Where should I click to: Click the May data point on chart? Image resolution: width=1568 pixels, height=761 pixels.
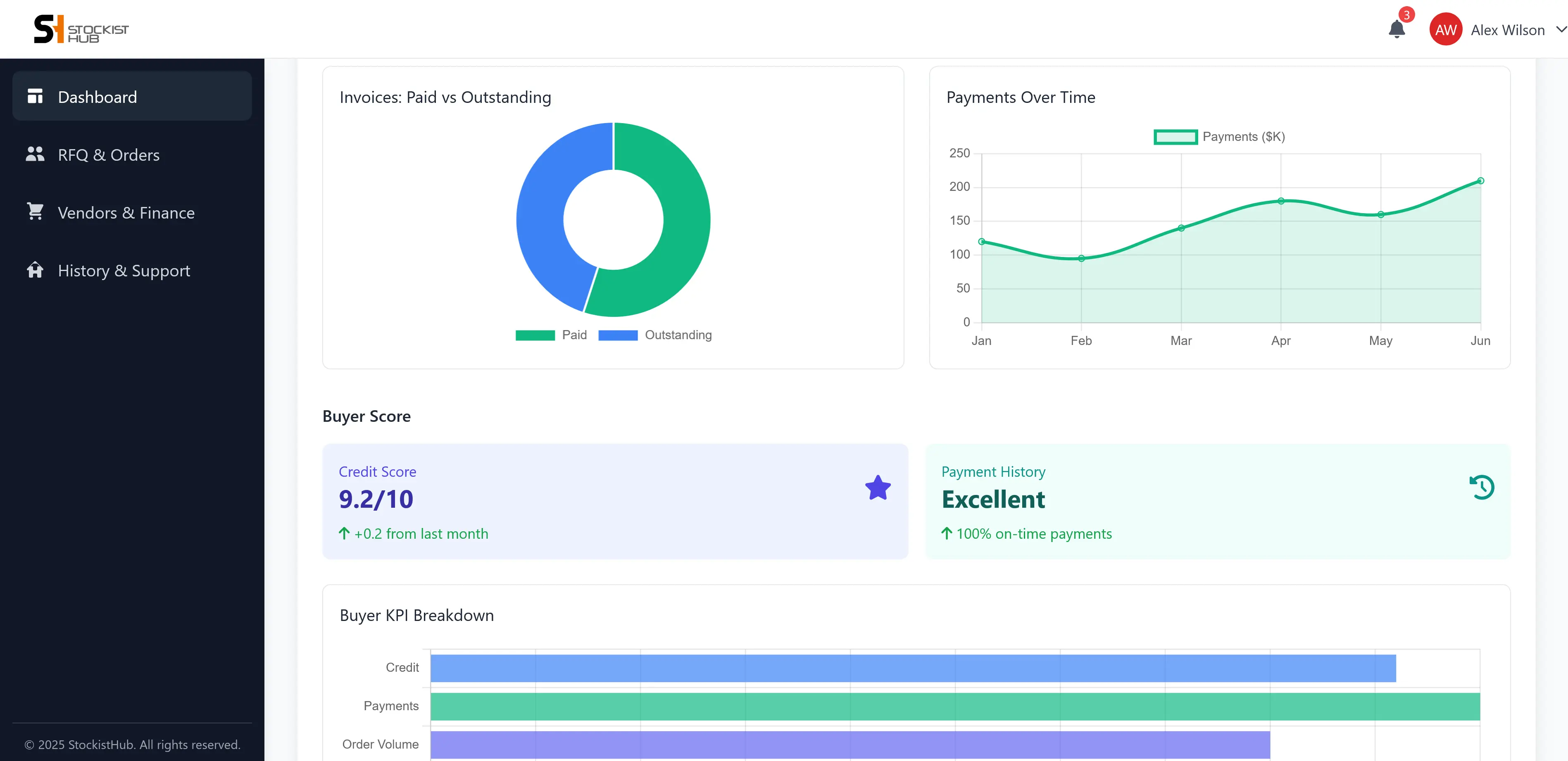click(x=1381, y=214)
